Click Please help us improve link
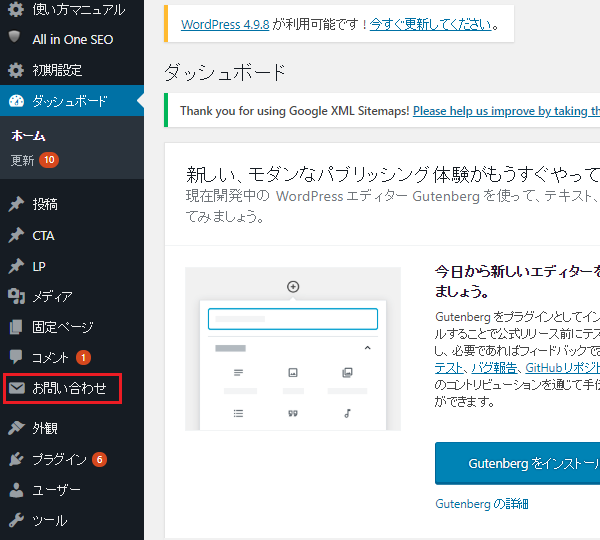The image size is (600, 540). [x=506, y=111]
